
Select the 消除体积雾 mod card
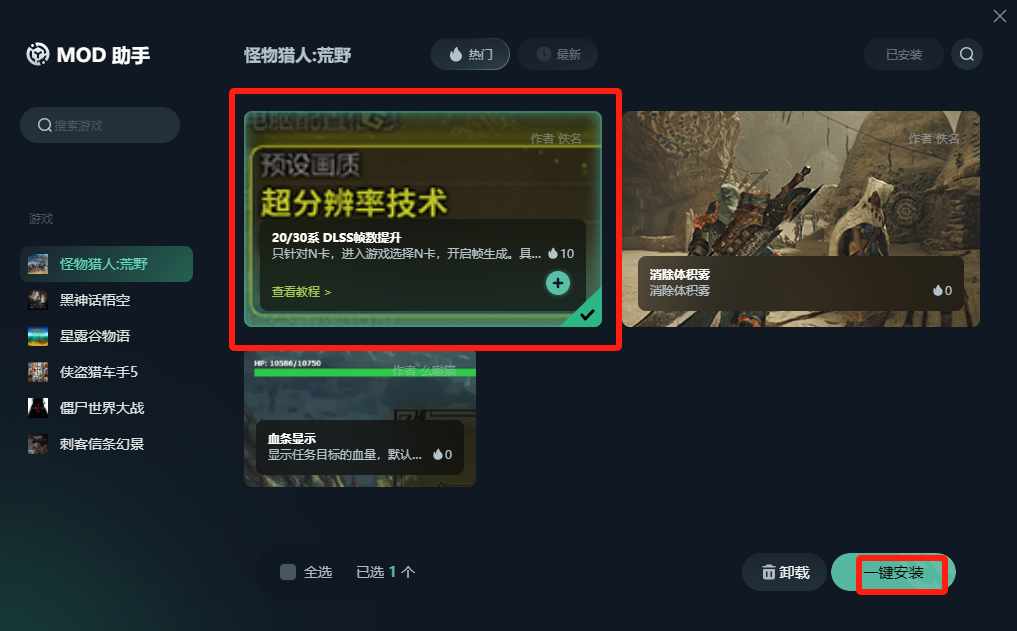801,219
